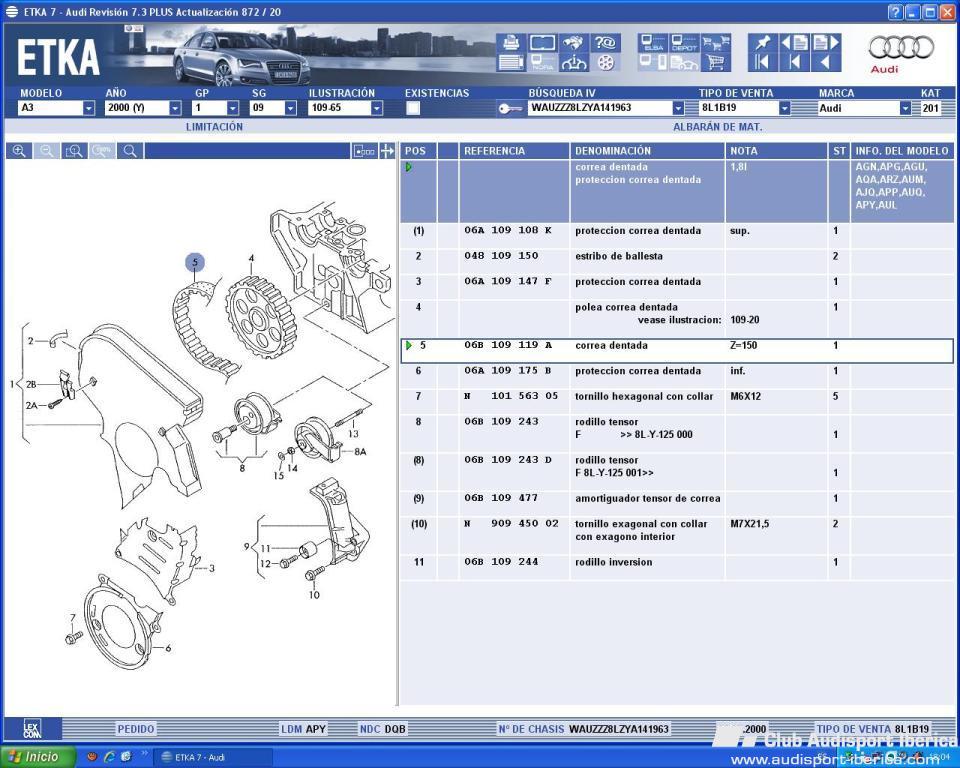The image size is (960, 768).
Task: Click the rounded rectangle frame icon
Action: click(542, 42)
